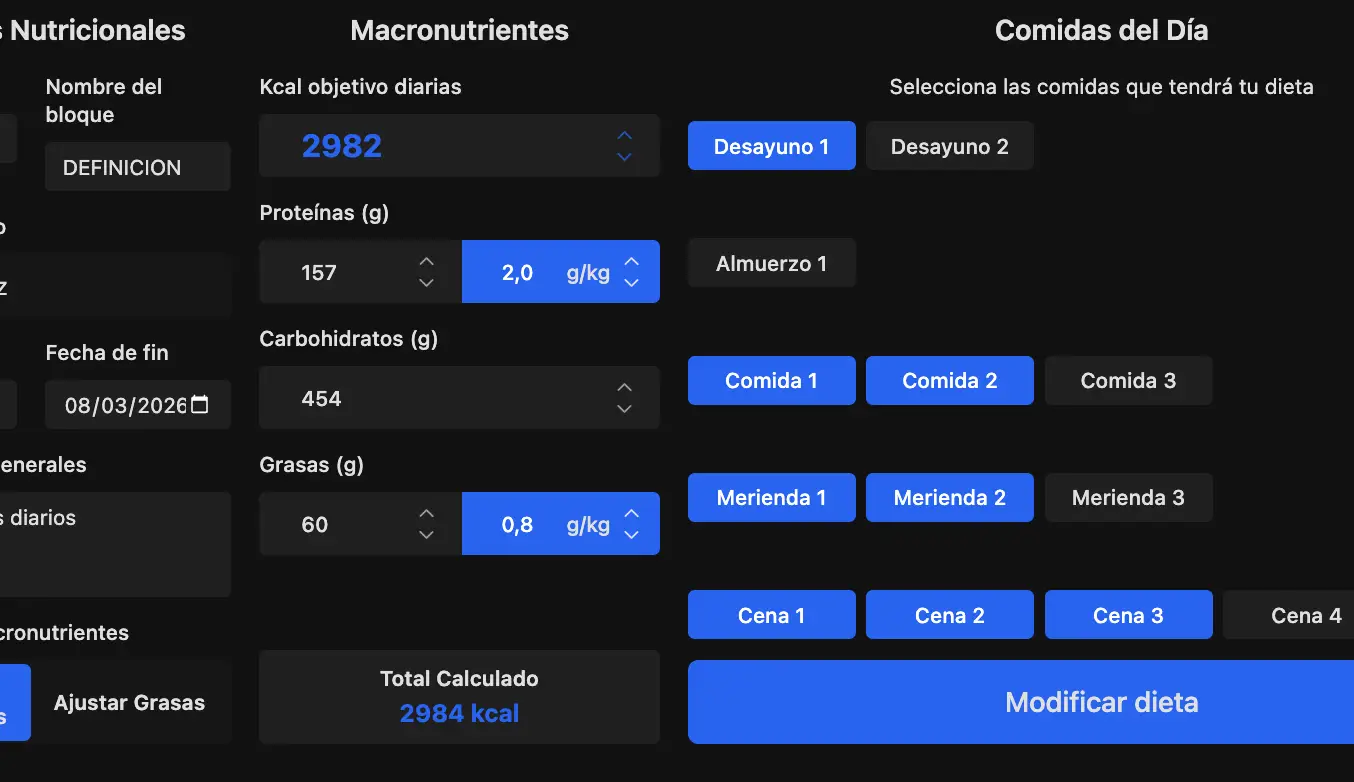Deselect the Desayuno 1 meal
1354x782 pixels.
(x=771, y=146)
